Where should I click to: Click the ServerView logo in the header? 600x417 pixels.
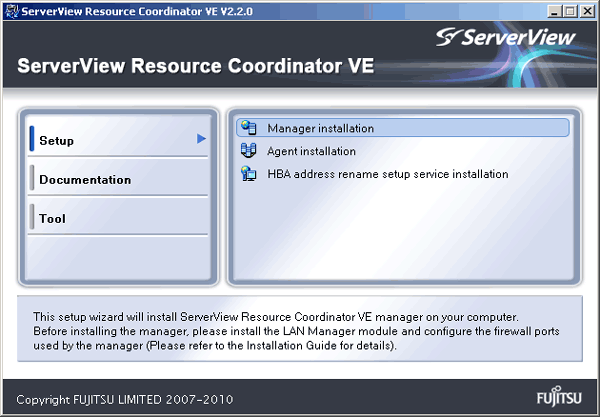click(x=505, y=37)
